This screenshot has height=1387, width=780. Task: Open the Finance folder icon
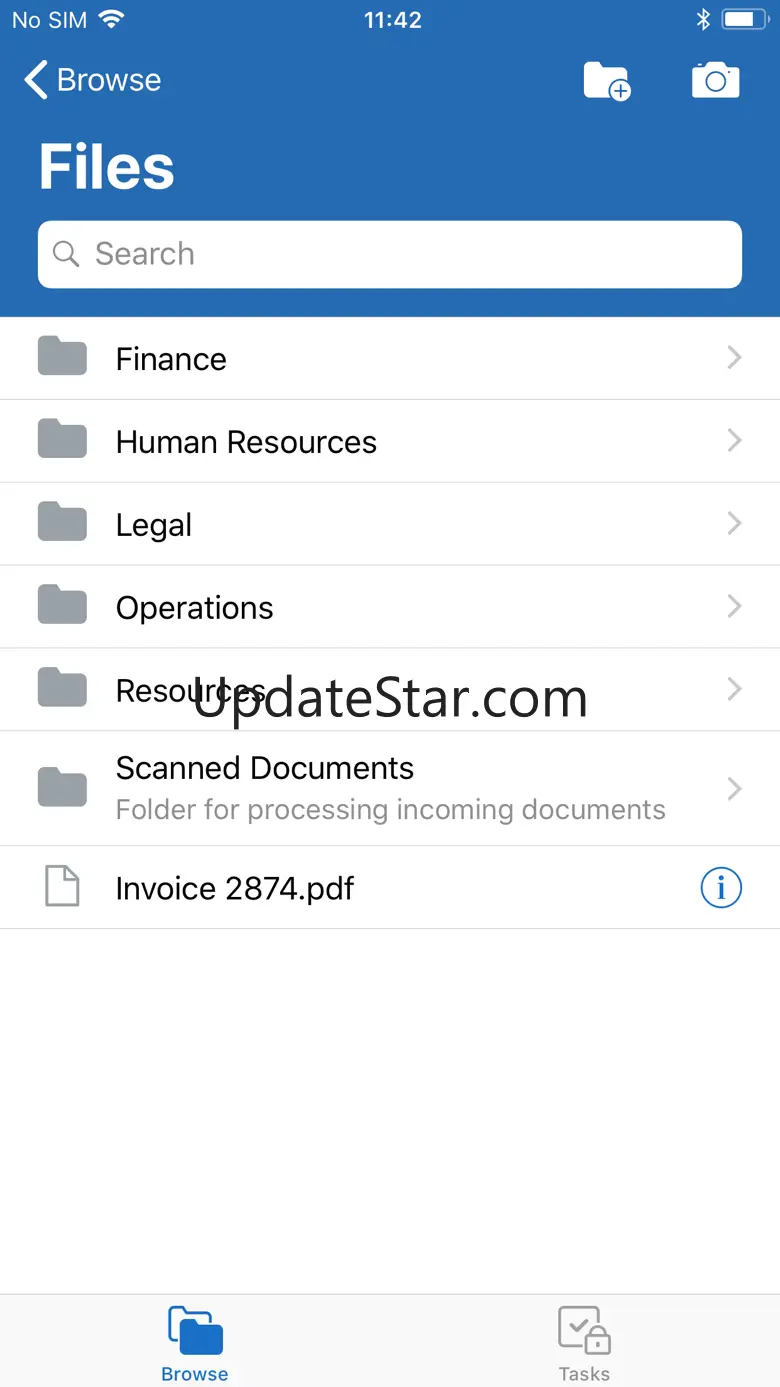tap(62, 357)
